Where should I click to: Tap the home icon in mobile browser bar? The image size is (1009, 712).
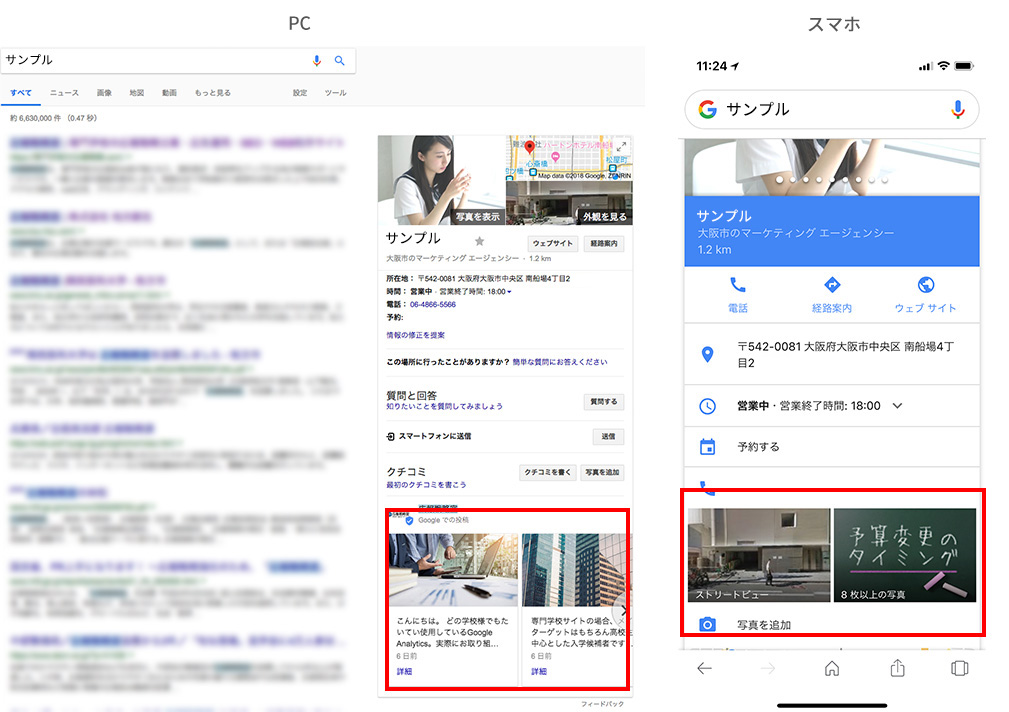coord(832,668)
